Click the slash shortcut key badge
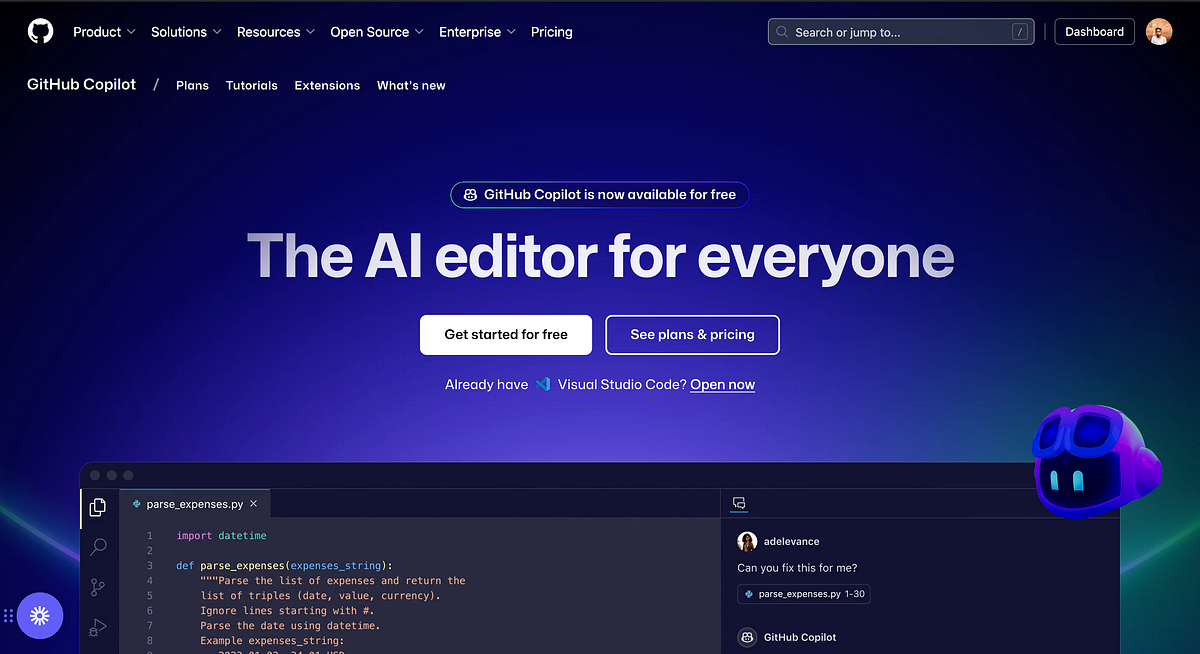 click(x=1019, y=32)
